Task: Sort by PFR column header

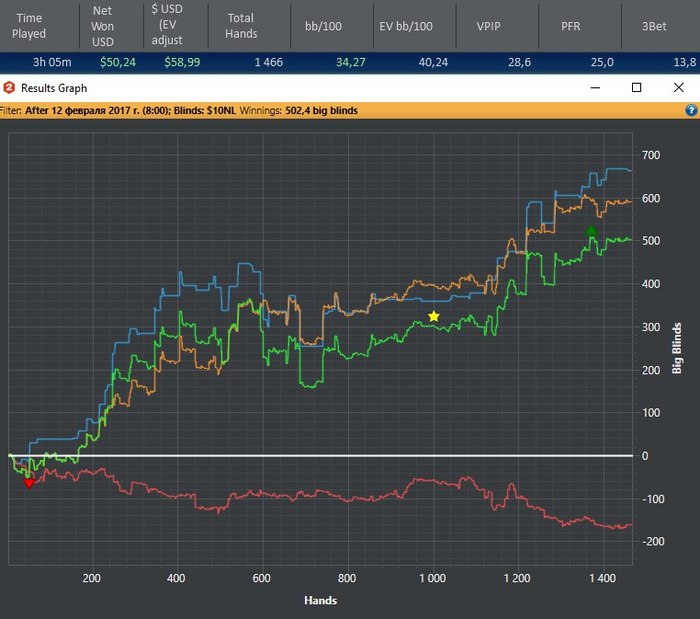Action: pyautogui.click(x=571, y=26)
